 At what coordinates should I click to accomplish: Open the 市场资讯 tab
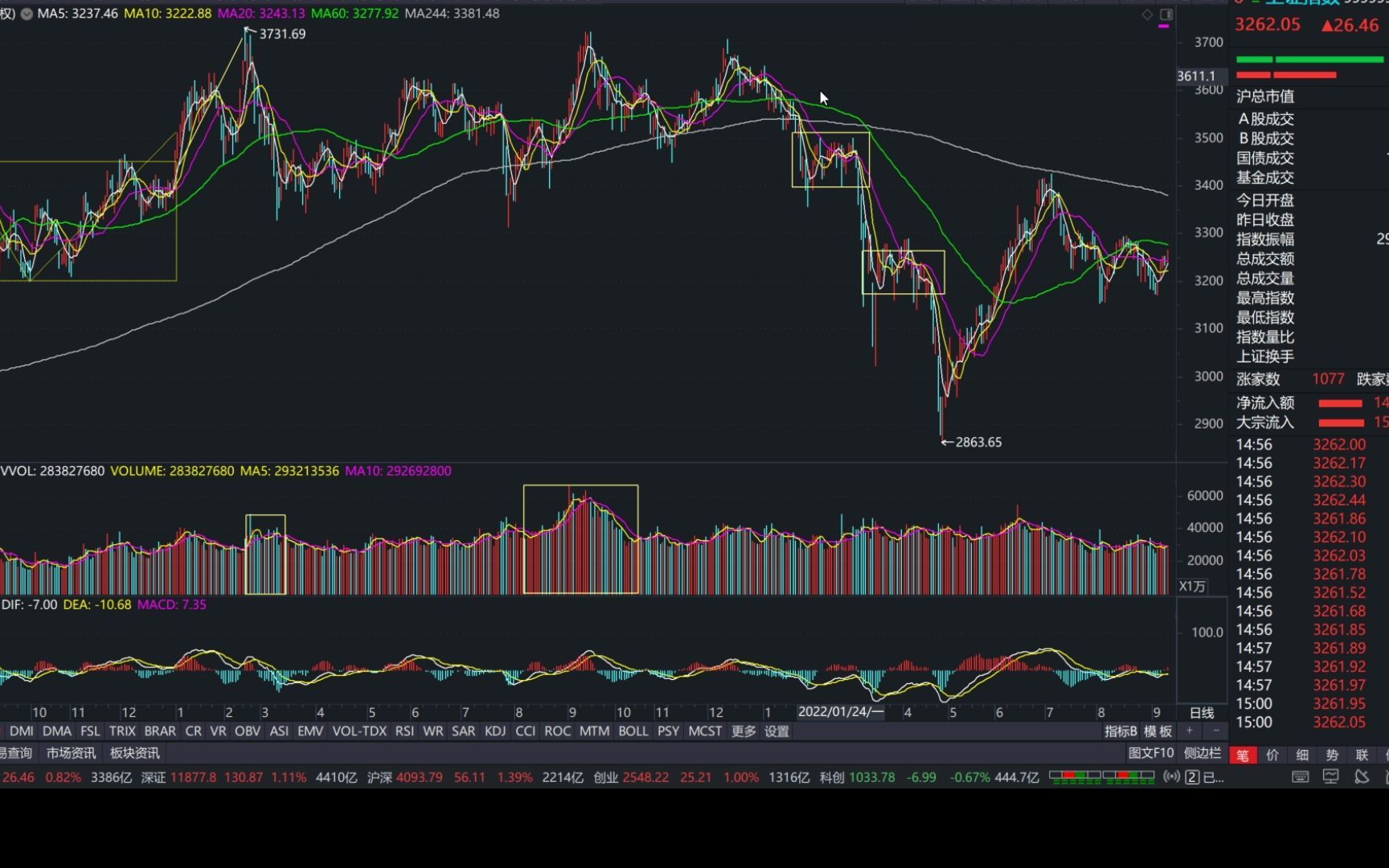click(x=71, y=753)
